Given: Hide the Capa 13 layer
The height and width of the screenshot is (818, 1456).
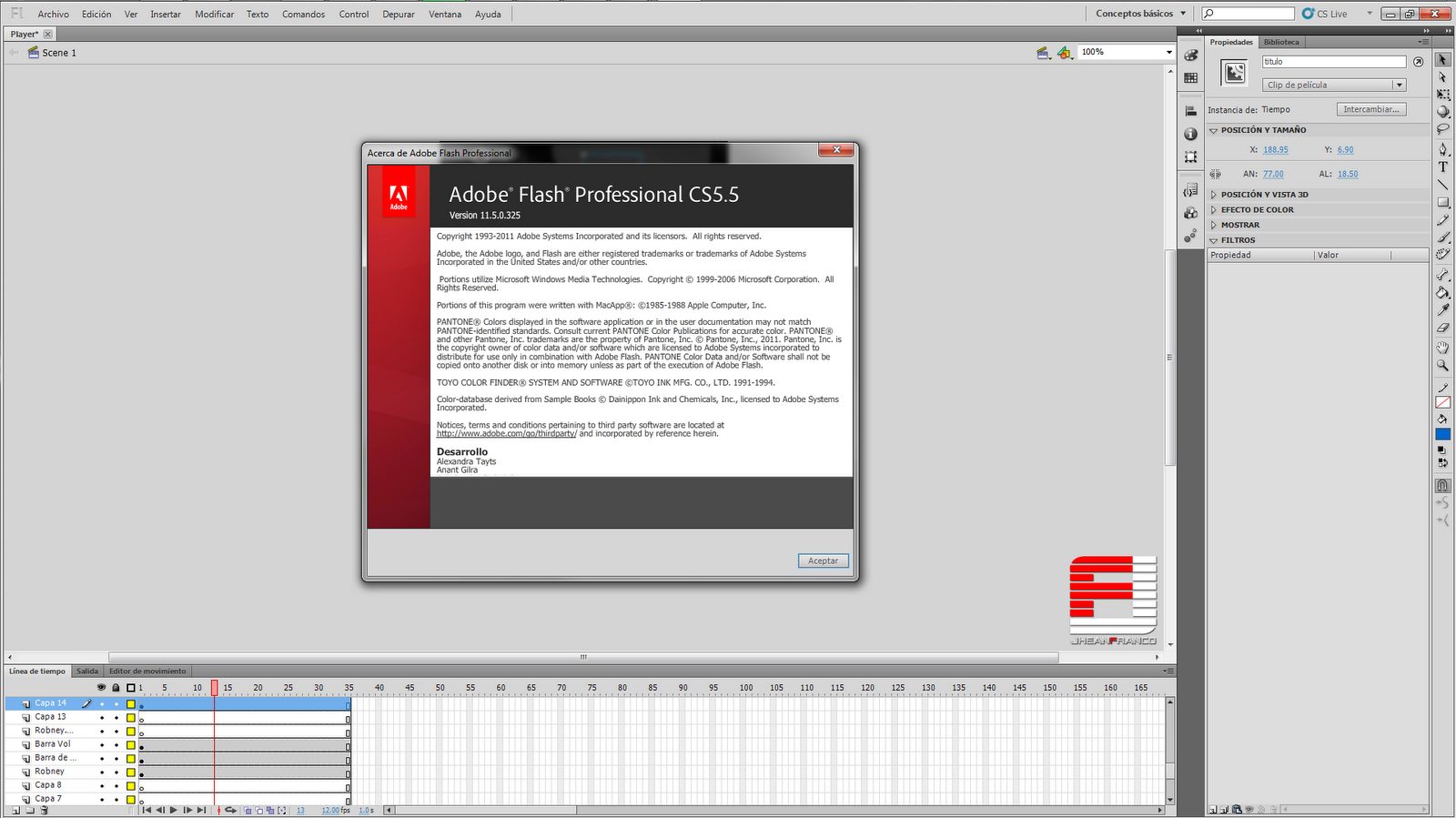Looking at the screenshot, I should click(x=102, y=717).
